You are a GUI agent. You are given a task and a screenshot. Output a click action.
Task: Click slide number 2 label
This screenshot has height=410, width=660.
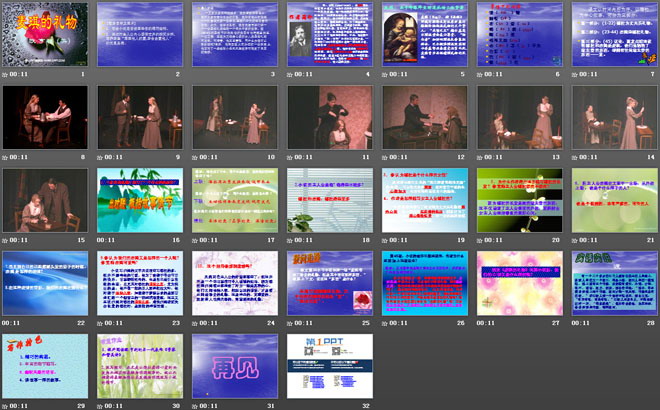click(x=178, y=75)
